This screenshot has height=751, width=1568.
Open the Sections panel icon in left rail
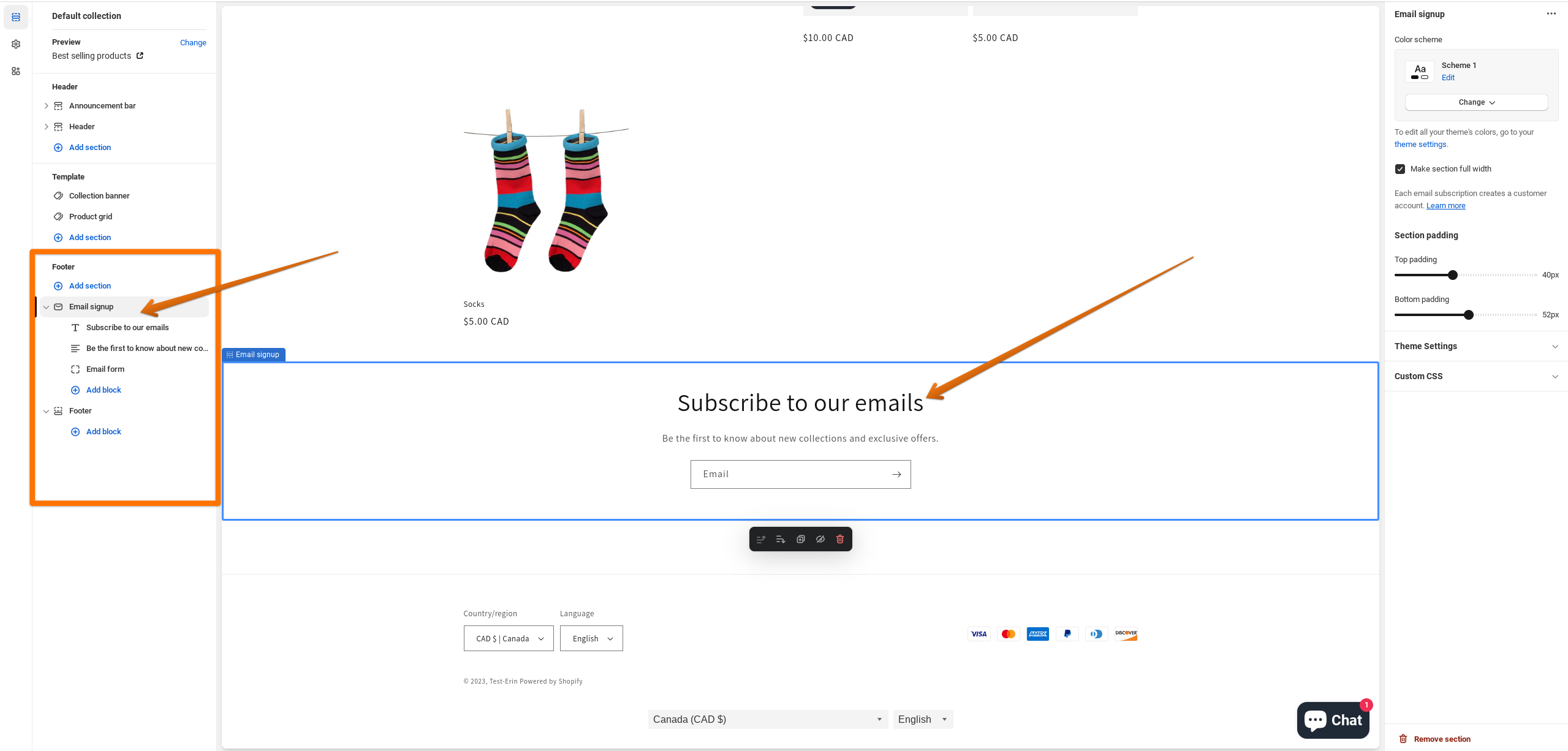[16, 17]
